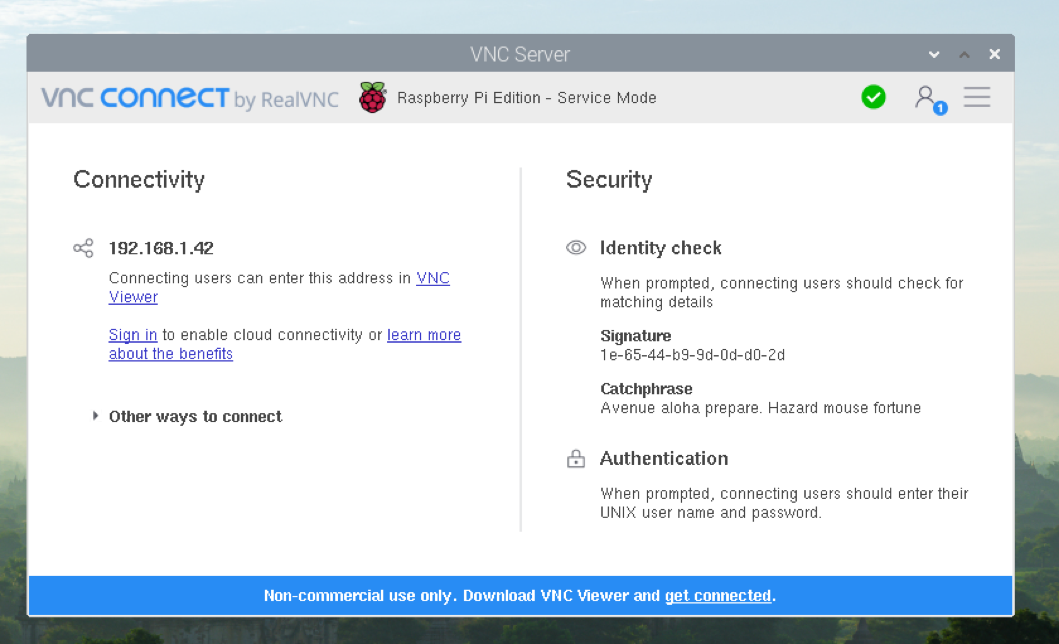The height and width of the screenshot is (644, 1059).
Task: Click the title bar dropdown chevron
Action: pyautogui.click(x=933, y=54)
